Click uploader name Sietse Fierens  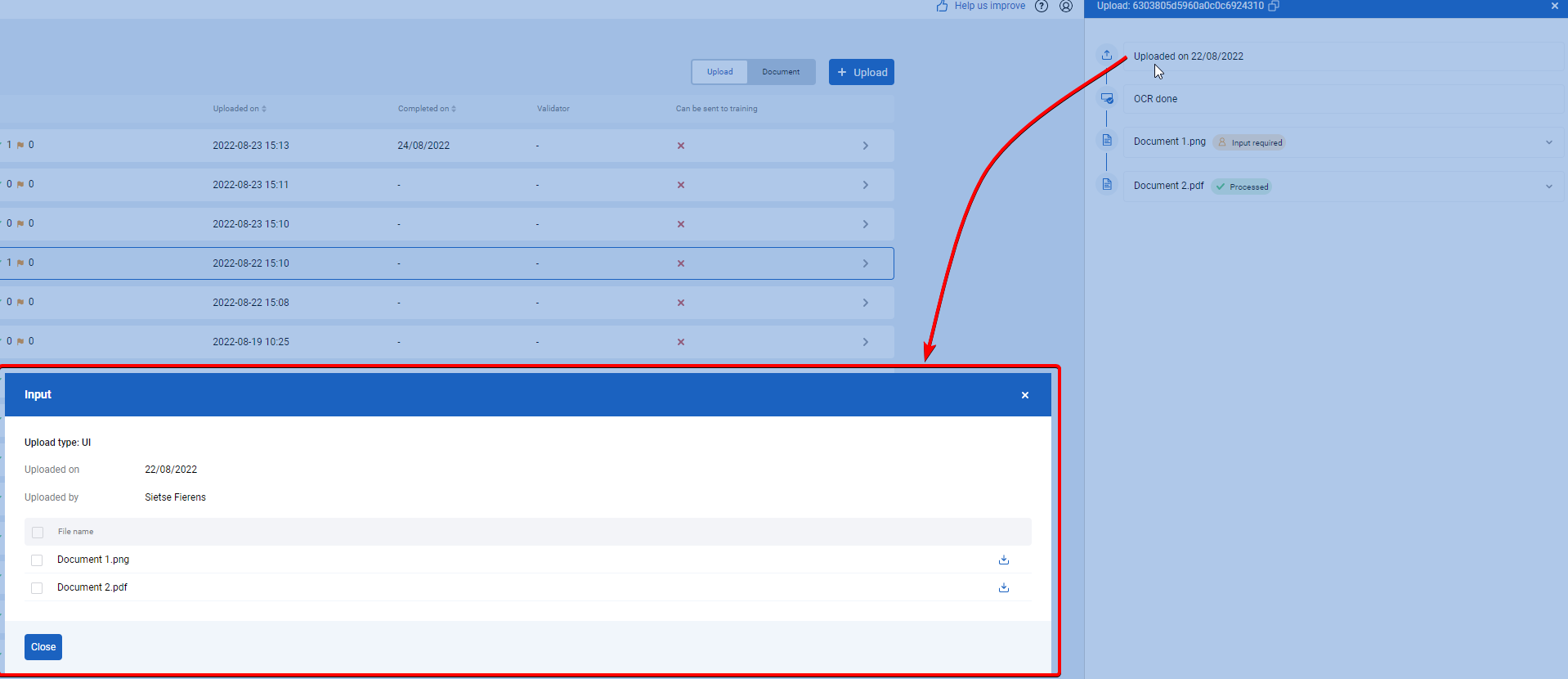pyautogui.click(x=175, y=497)
